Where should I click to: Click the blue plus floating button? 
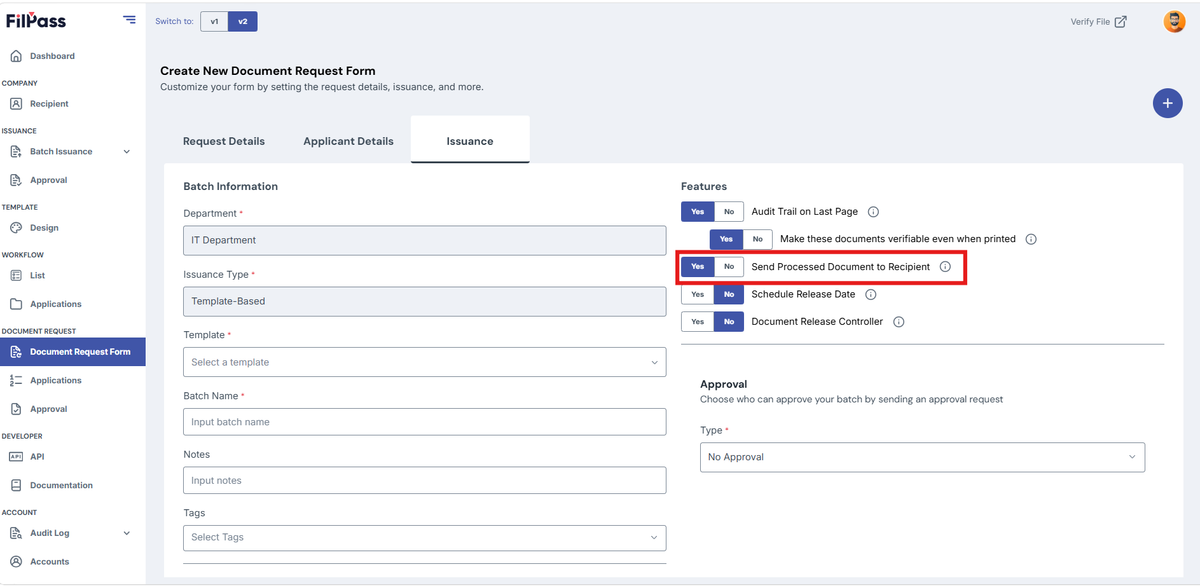tap(1167, 103)
